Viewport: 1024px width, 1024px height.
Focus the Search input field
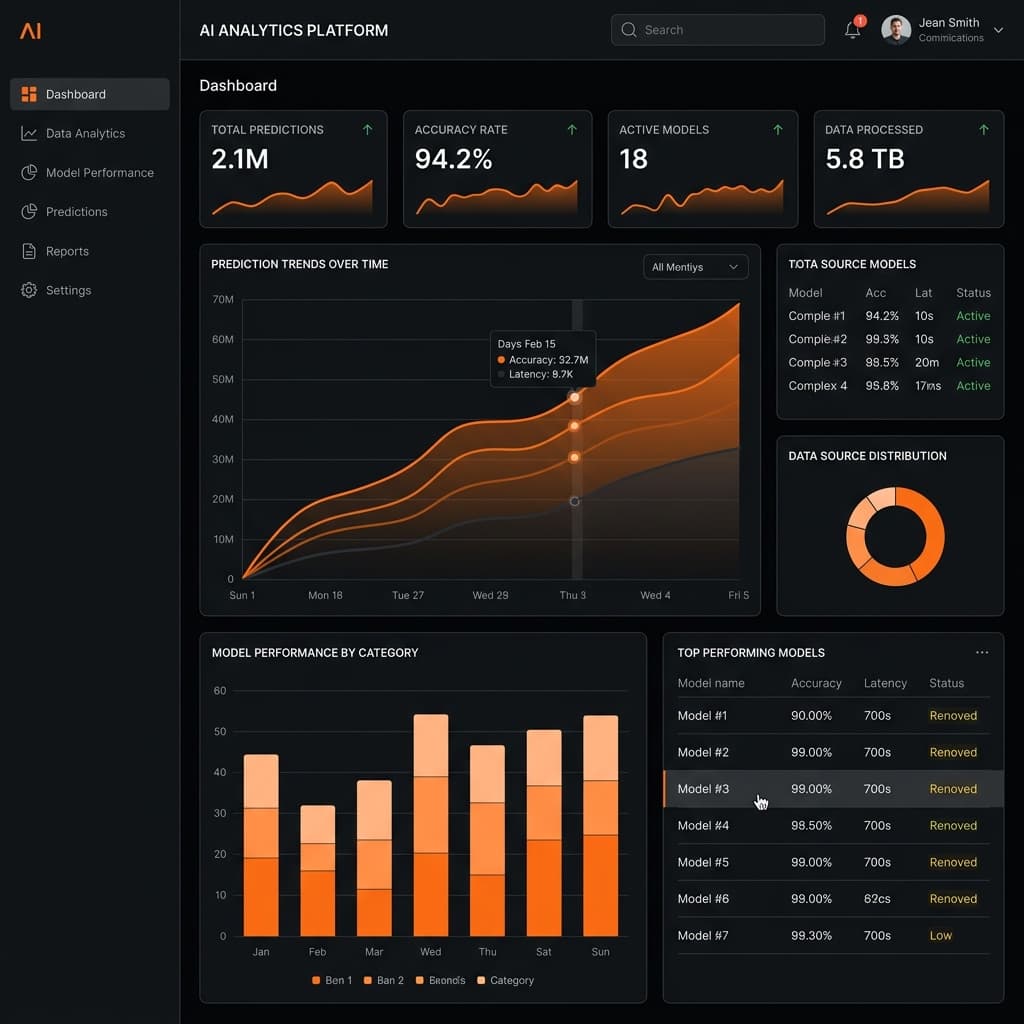(718, 30)
